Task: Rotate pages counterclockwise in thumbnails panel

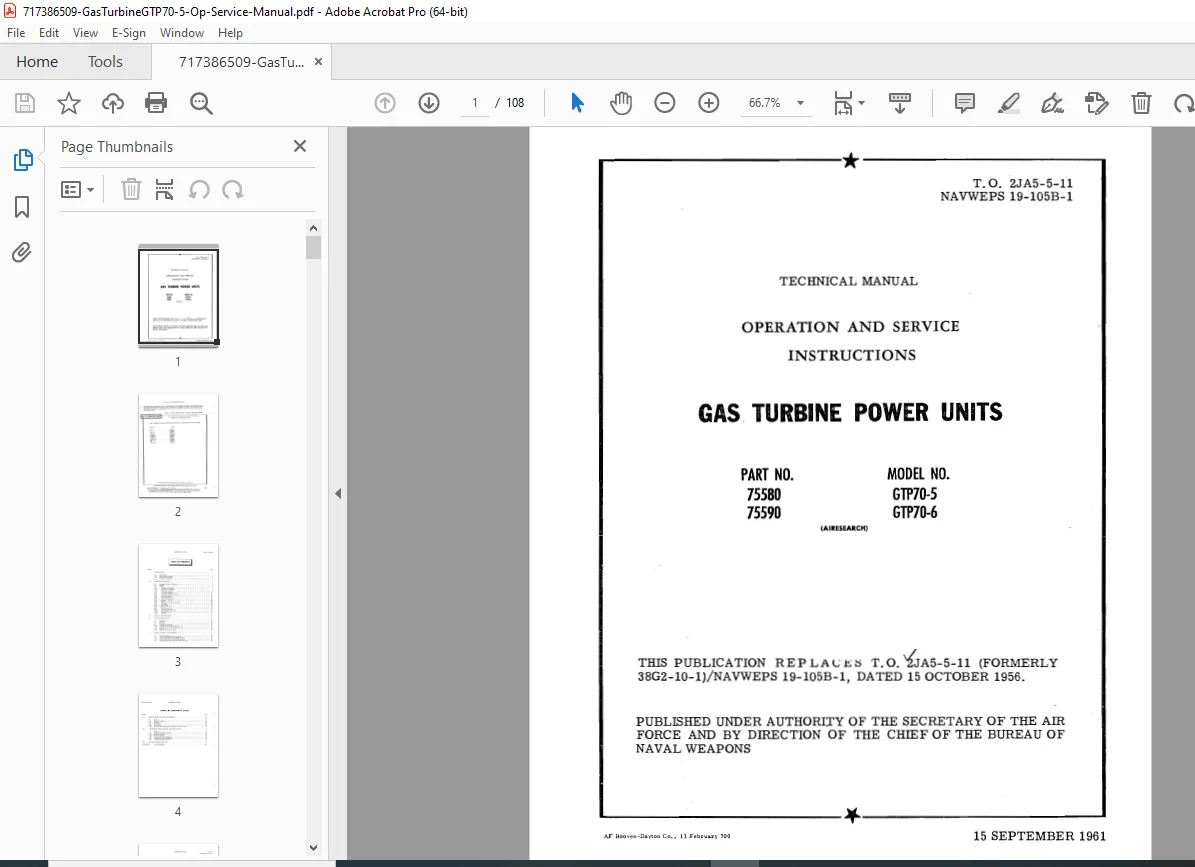Action: [199, 189]
